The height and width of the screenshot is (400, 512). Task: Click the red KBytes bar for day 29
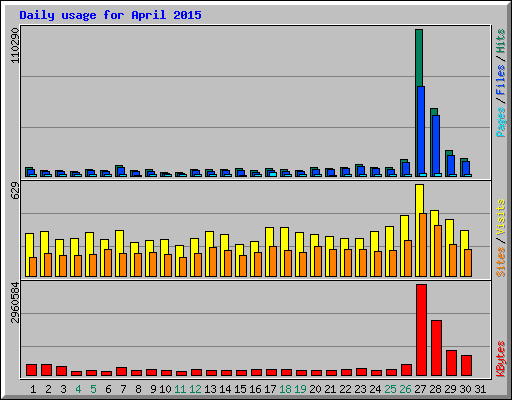(451, 363)
